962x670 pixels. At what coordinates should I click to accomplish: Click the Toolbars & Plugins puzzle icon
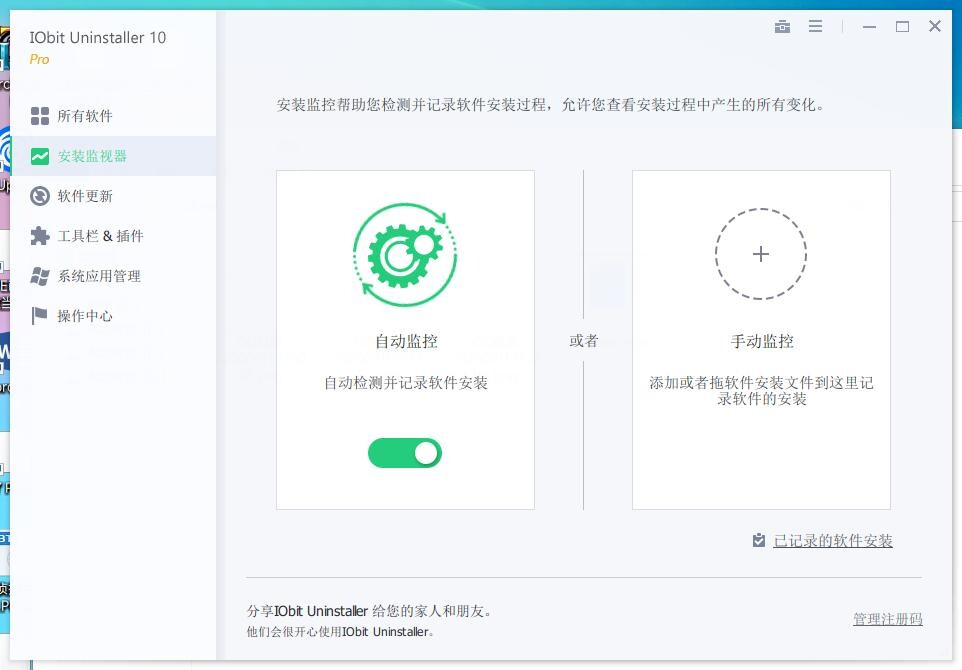click(x=40, y=236)
